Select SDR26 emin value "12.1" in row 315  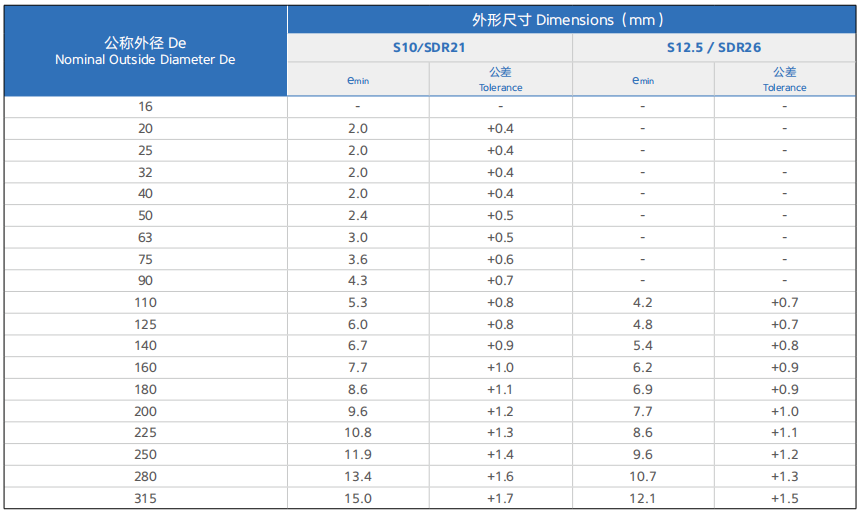point(643,499)
